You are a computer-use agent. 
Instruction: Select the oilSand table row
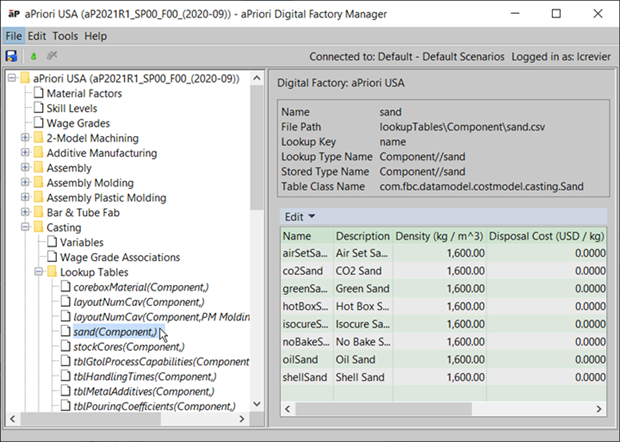pyautogui.click(x=444, y=359)
